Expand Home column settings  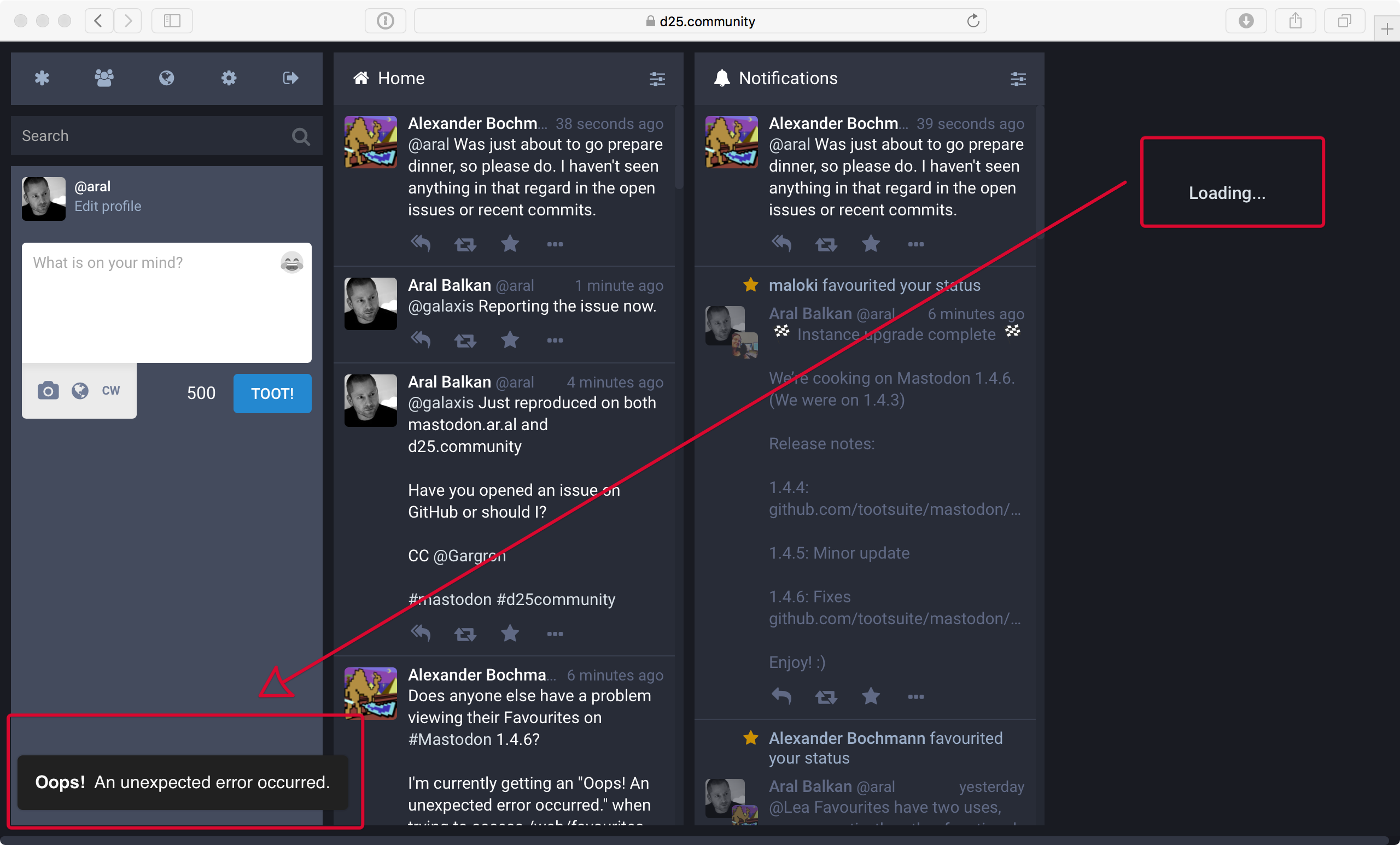tap(657, 79)
